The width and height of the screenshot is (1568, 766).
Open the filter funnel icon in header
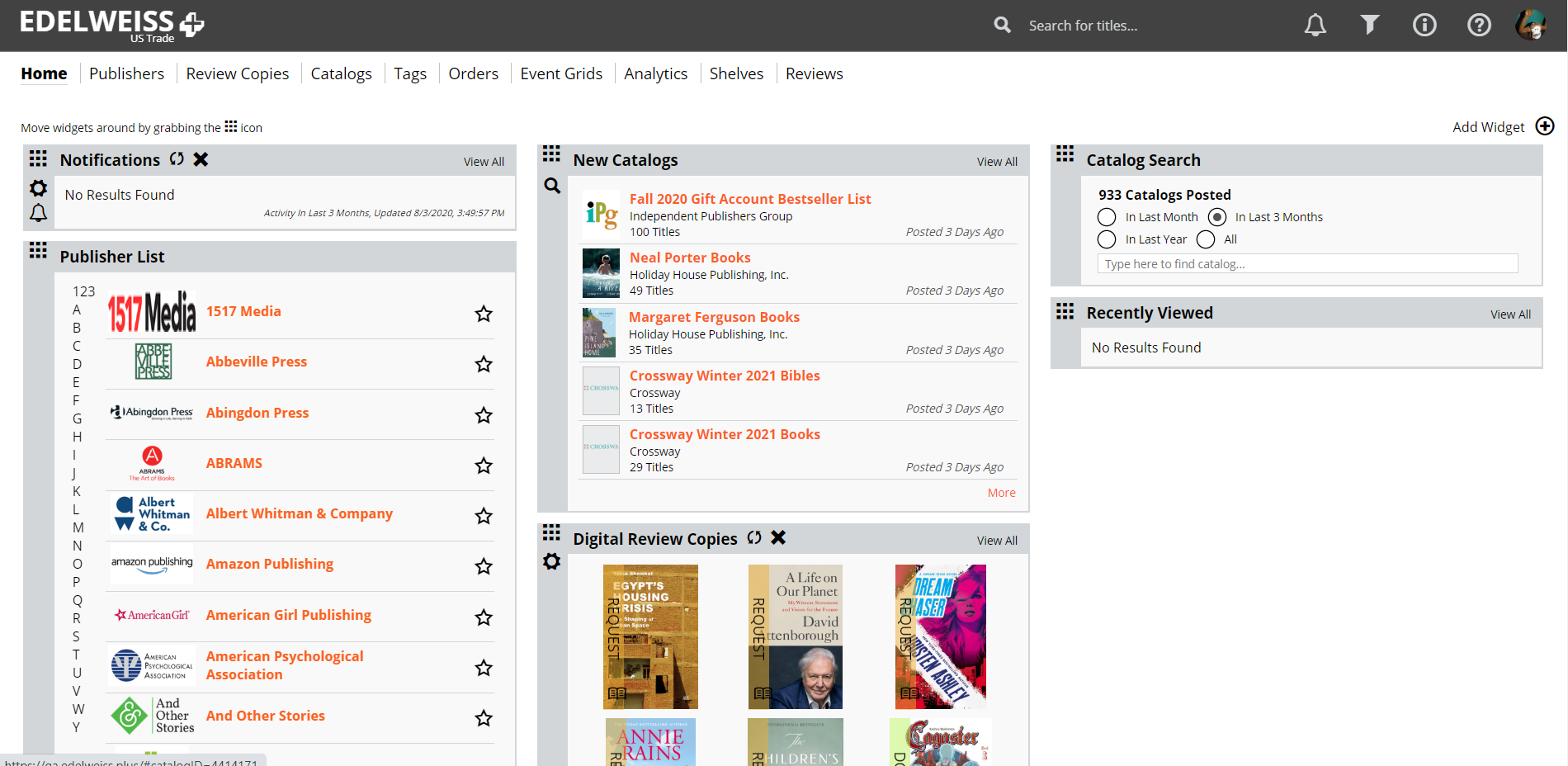[1370, 26]
